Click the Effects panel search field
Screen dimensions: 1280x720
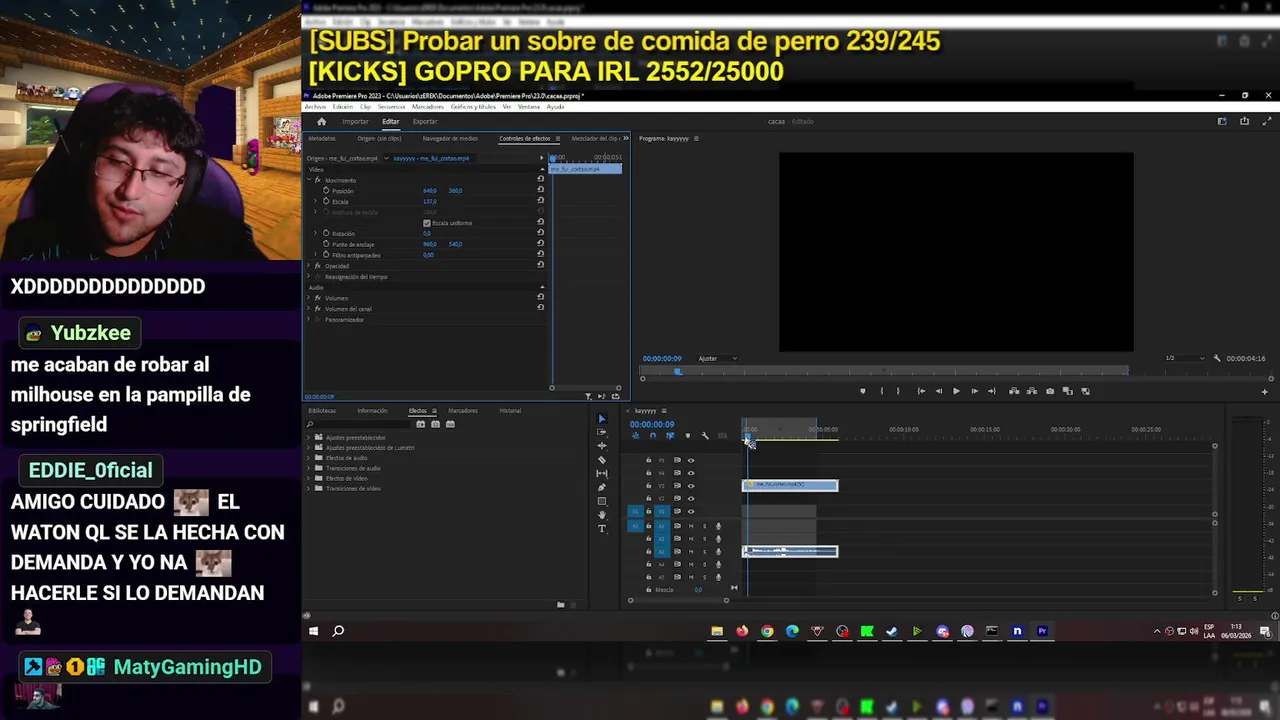(x=358, y=424)
